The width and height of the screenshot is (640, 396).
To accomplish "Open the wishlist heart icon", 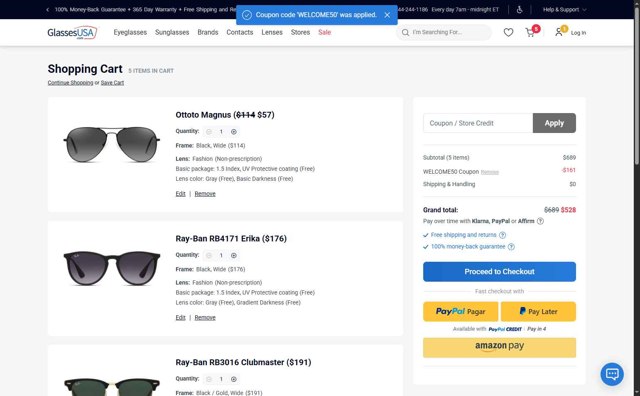I will [508, 32].
